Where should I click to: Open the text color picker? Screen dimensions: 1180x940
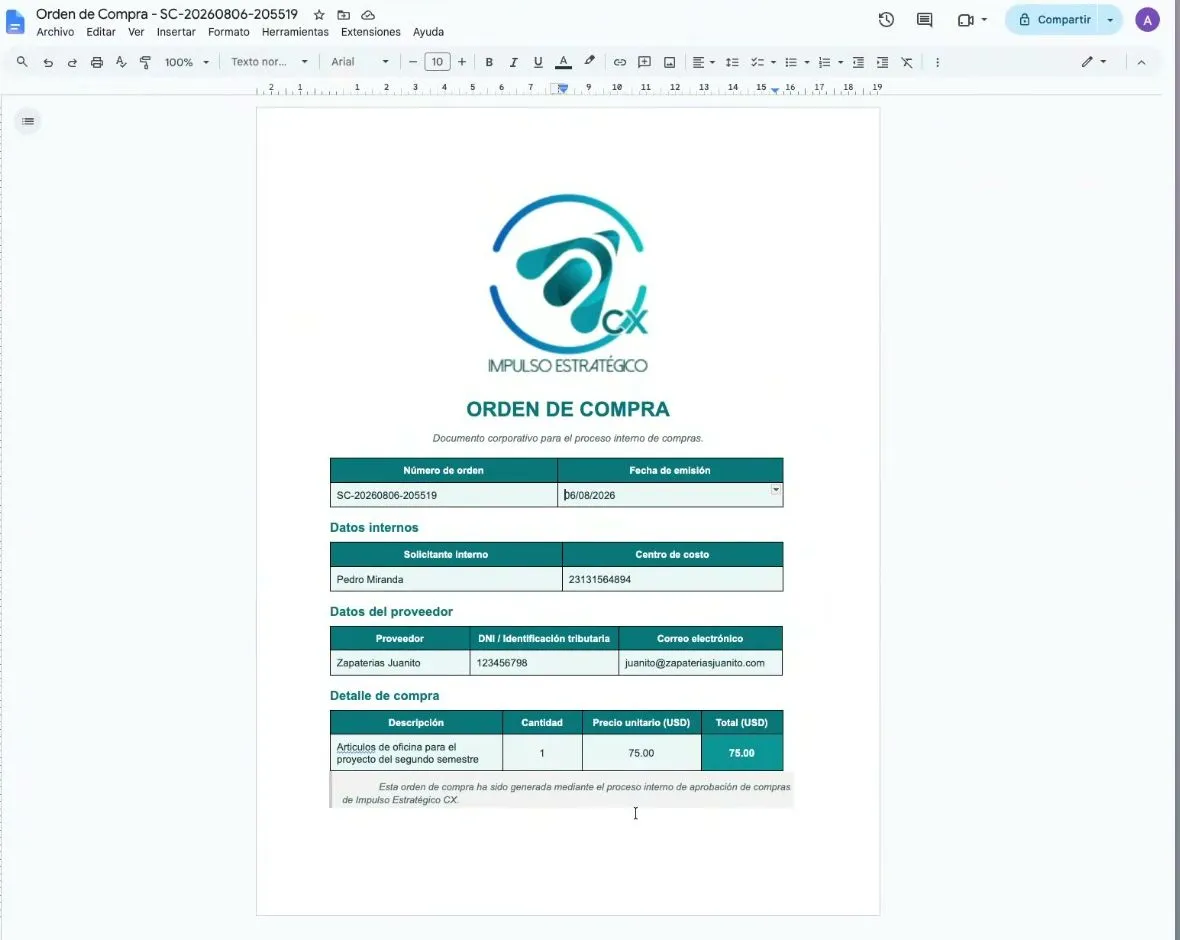[x=563, y=62]
